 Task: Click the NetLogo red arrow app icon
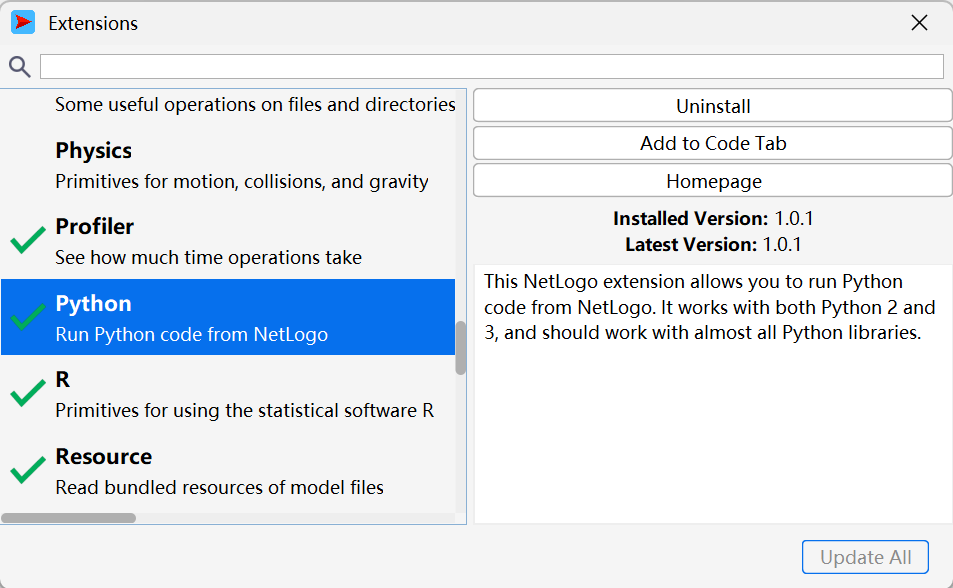[x=22, y=22]
